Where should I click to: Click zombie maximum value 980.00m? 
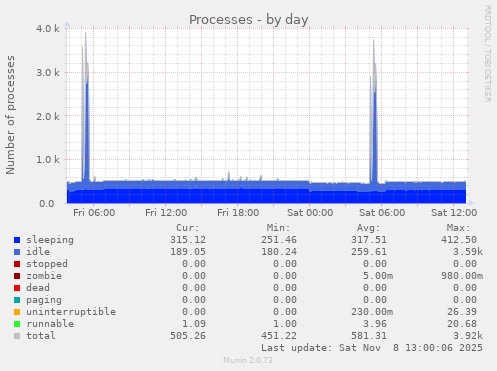tap(462, 276)
